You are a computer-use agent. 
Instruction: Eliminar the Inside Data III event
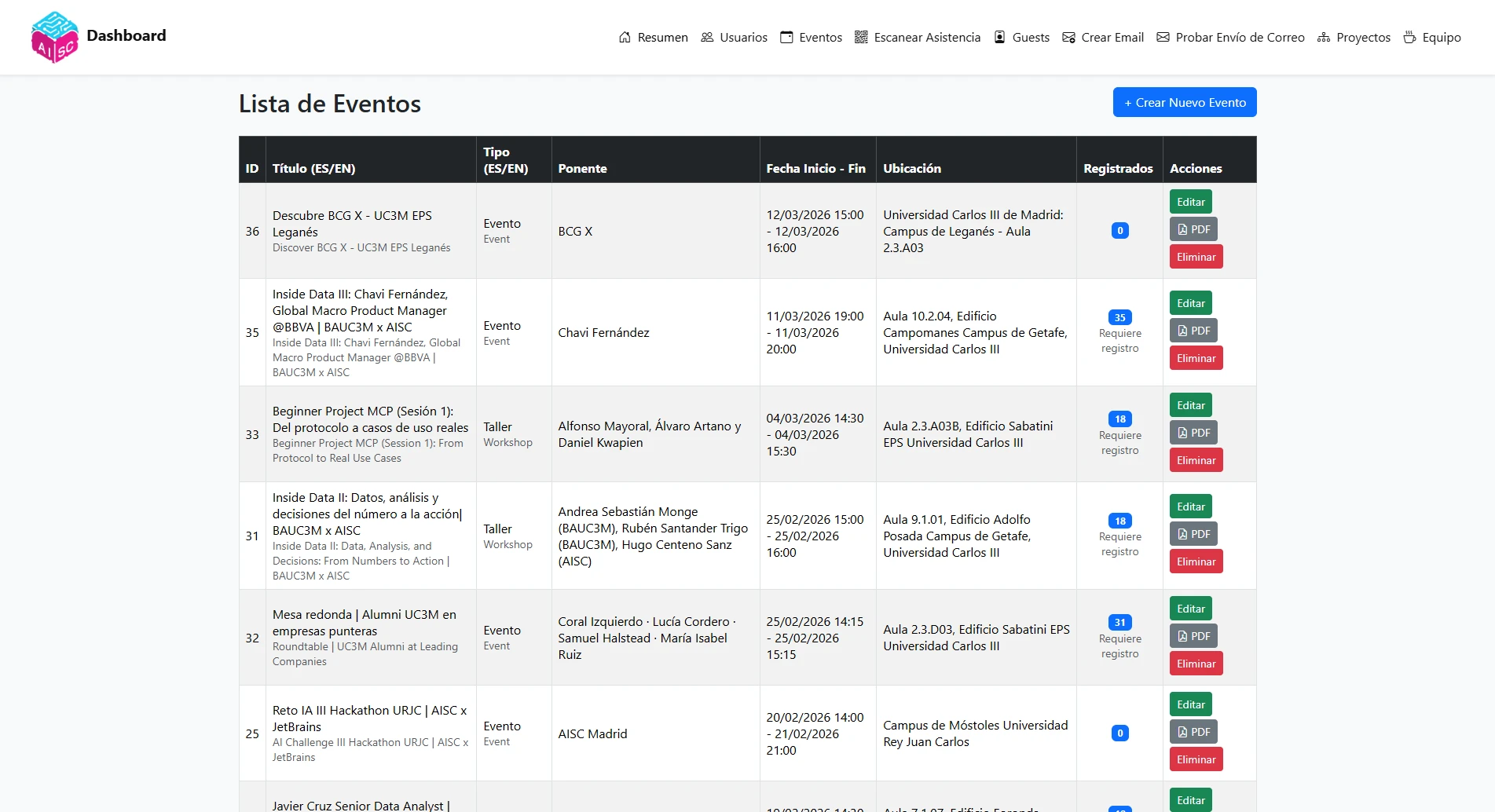coord(1196,358)
